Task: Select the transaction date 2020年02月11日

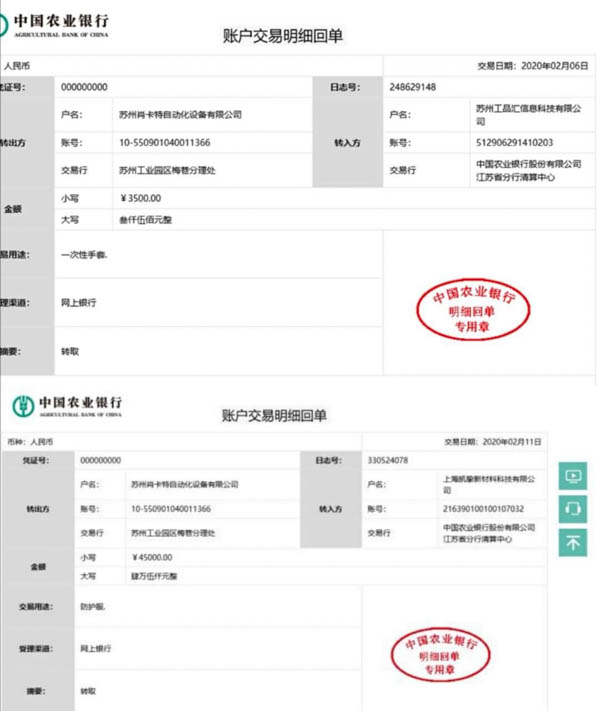Action: click(512, 442)
